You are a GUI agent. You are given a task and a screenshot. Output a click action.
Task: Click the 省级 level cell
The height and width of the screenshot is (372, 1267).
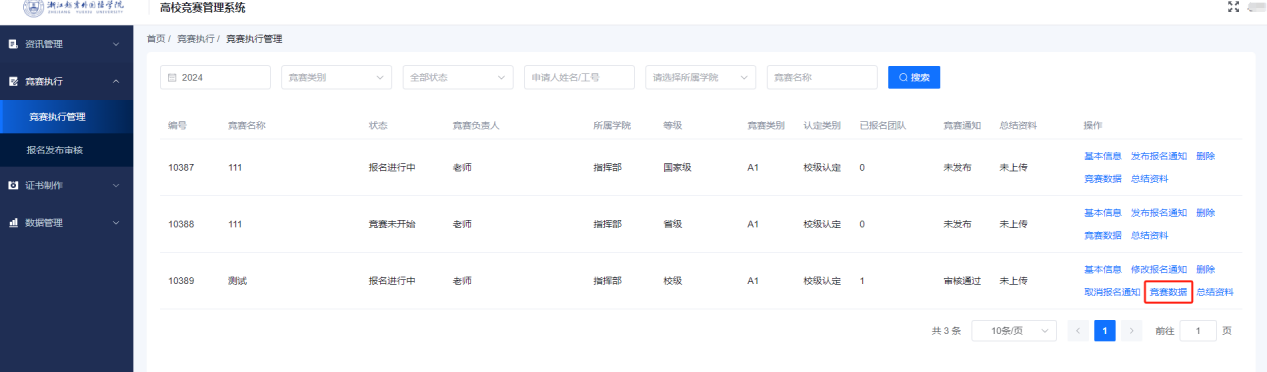coord(673,224)
